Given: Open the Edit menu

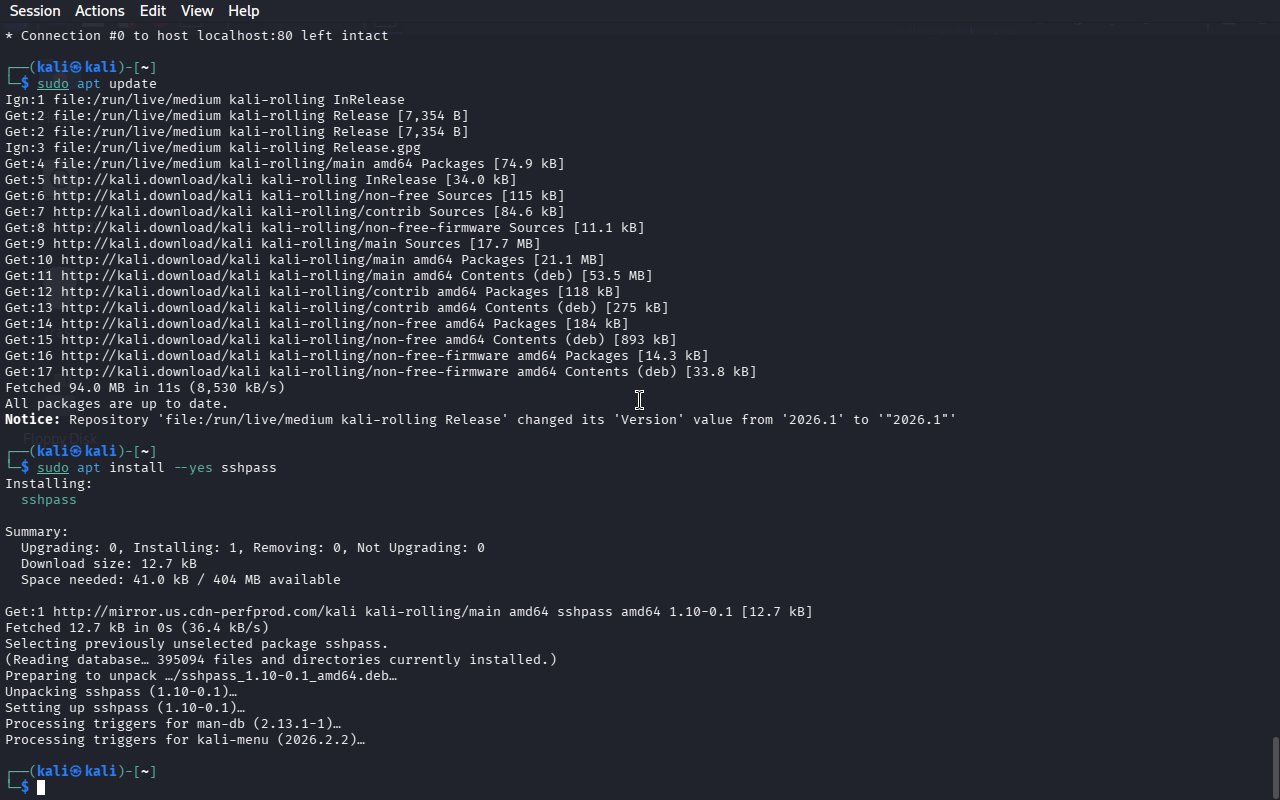Looking at the screenshot, I should click(153, 11).
